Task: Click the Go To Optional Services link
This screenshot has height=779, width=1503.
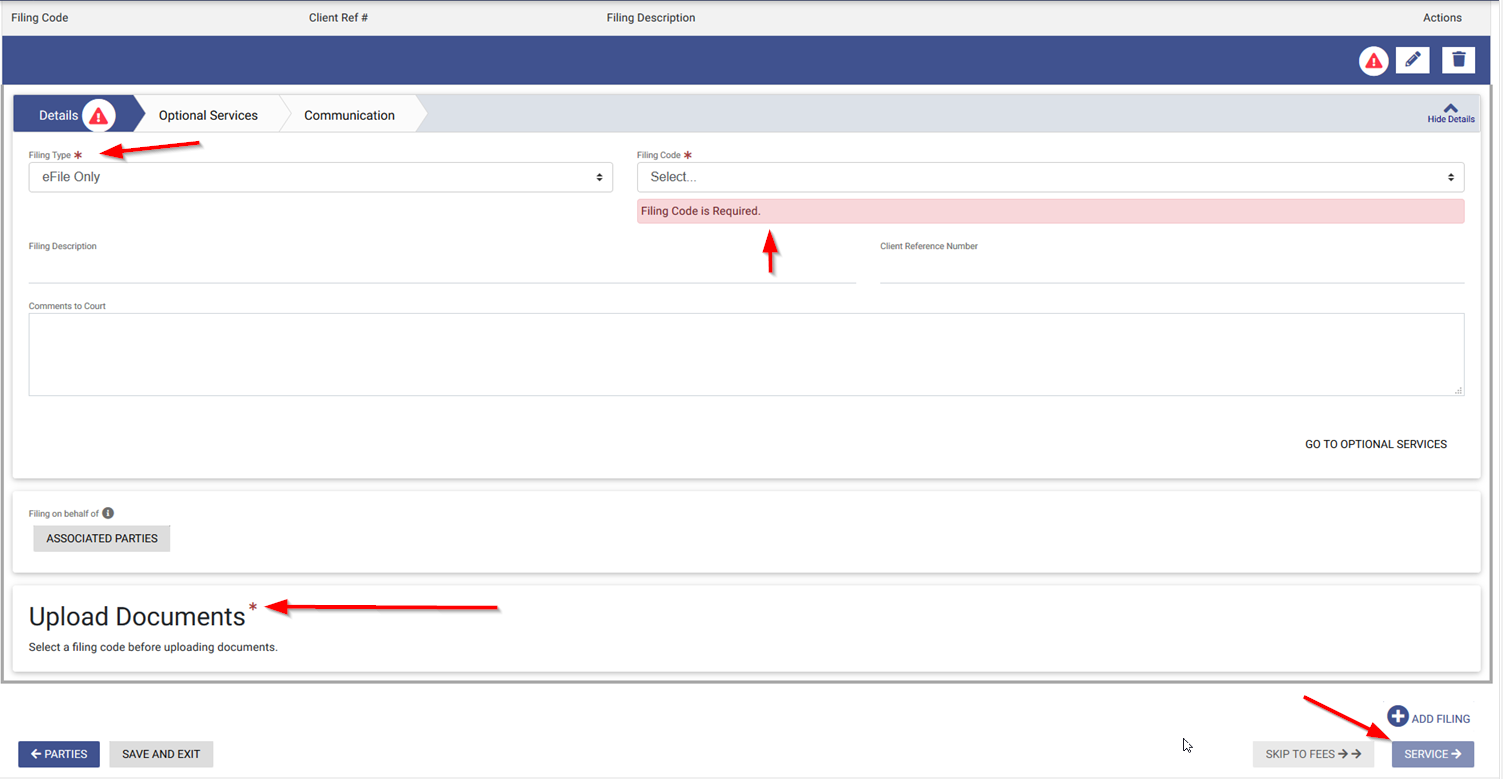Action: pyautogui.click(x=1375, y=444)
